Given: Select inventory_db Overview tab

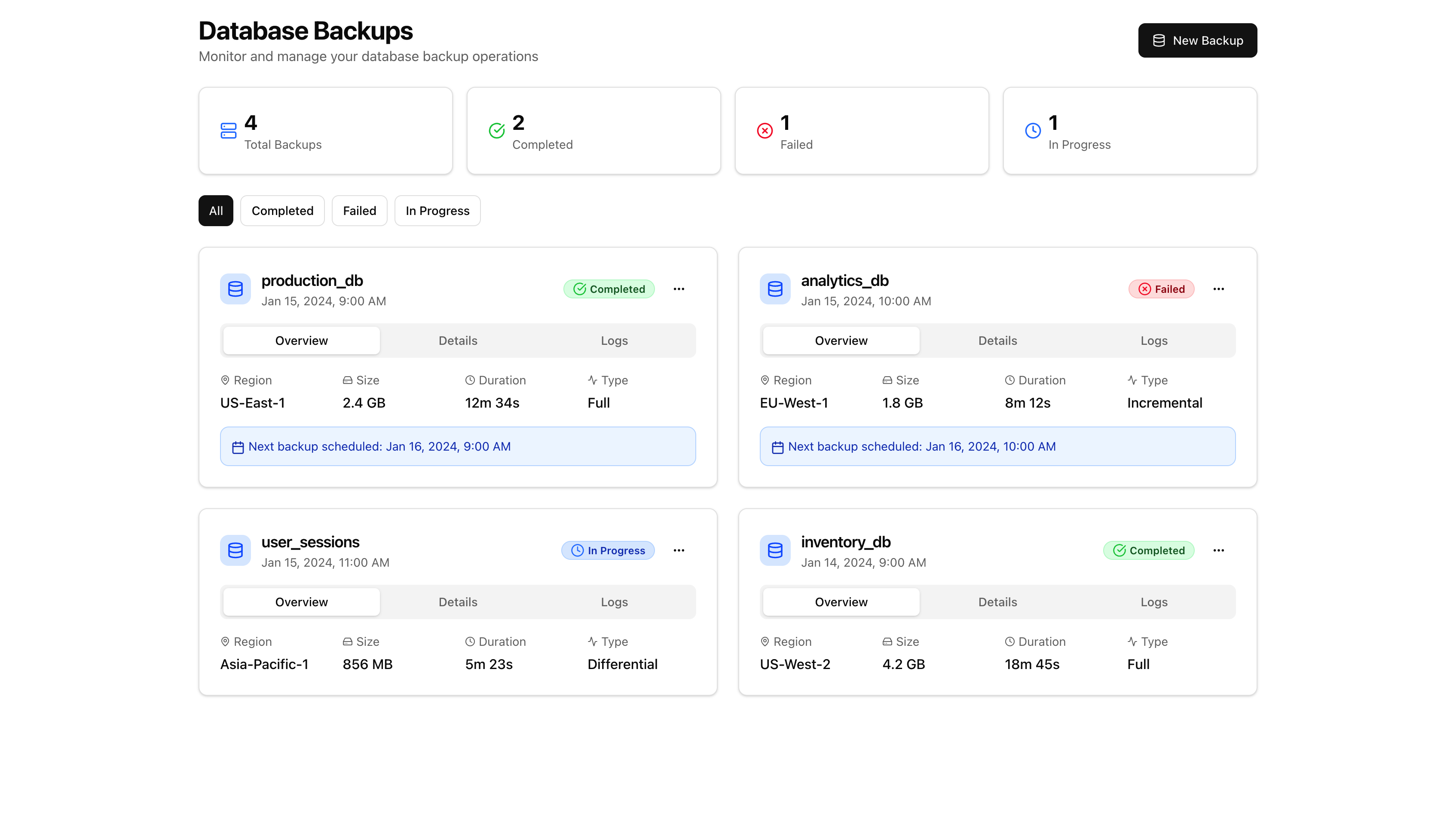Looking at the screenshot, I should click(x=841, y=602).
